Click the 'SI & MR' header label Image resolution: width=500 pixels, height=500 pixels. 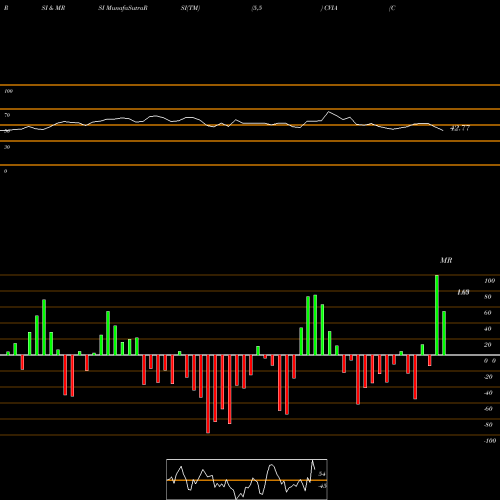[x=53, y=8]
